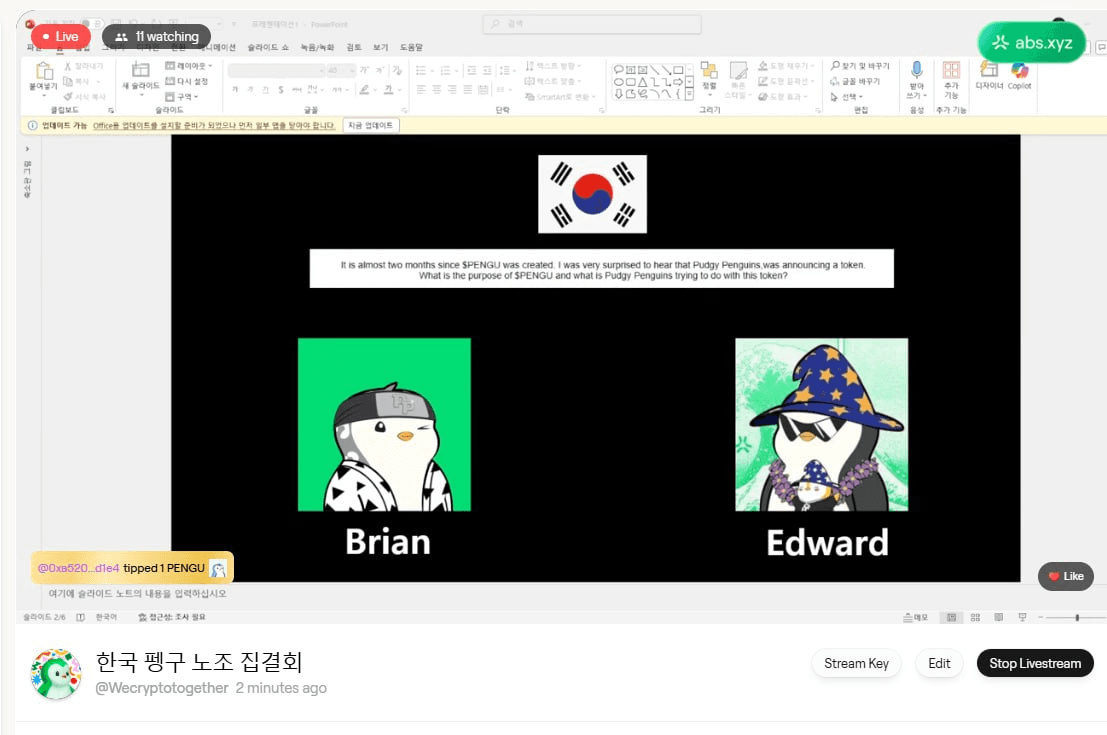Click the Like heart button
This screenshot has width=1107, height=735.
point(1065,576)
